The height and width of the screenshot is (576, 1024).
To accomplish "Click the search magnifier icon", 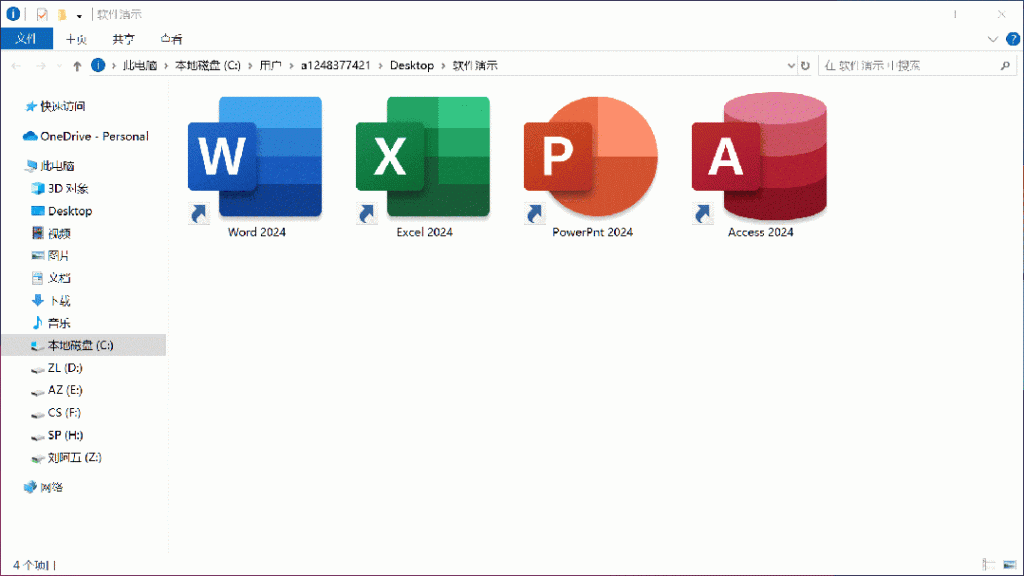I will [1005, 65].
